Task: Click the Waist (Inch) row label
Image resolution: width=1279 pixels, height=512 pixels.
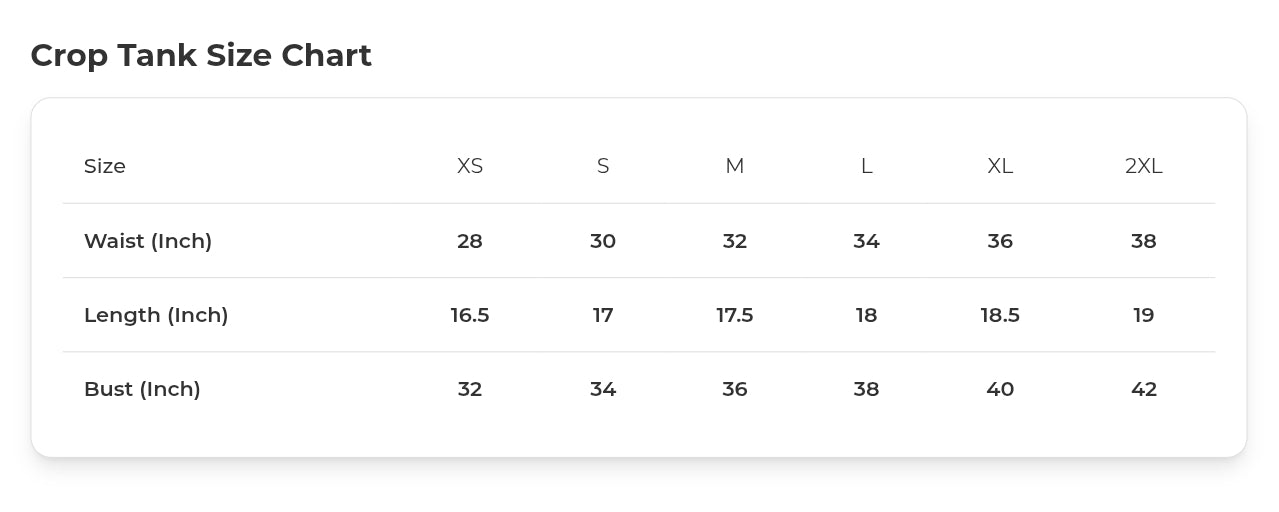Action: [x=148, y=241]
